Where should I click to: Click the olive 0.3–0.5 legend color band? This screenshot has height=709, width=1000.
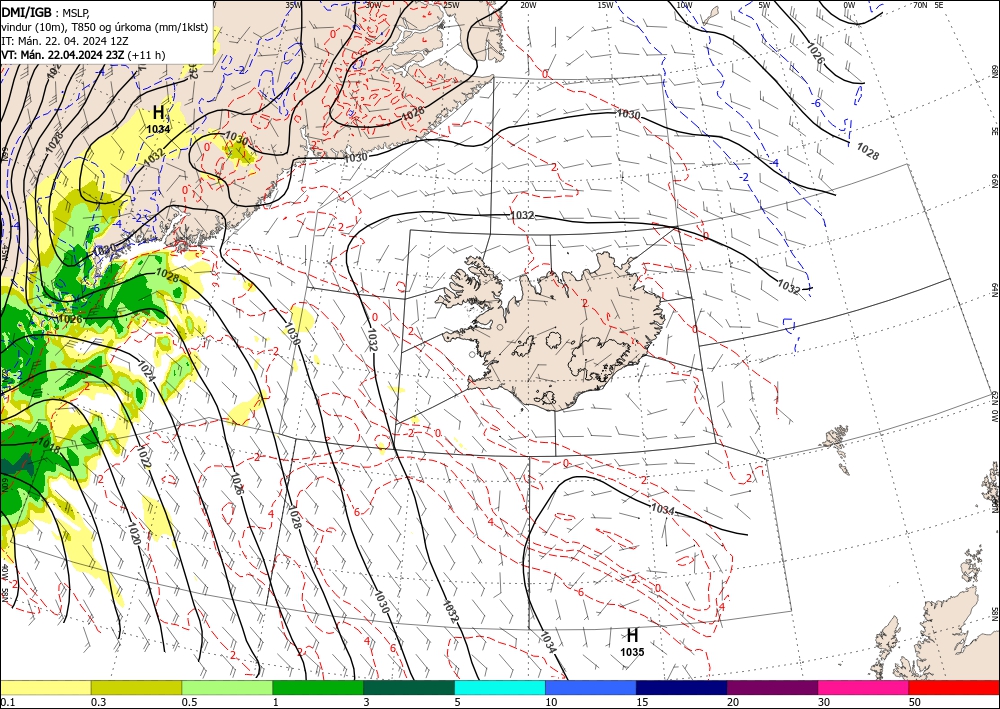(x=136, y=687)
